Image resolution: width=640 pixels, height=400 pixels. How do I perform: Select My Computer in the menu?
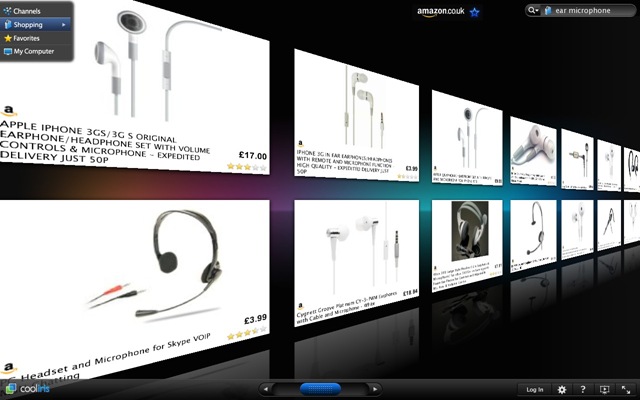click(x=36, y=51)
